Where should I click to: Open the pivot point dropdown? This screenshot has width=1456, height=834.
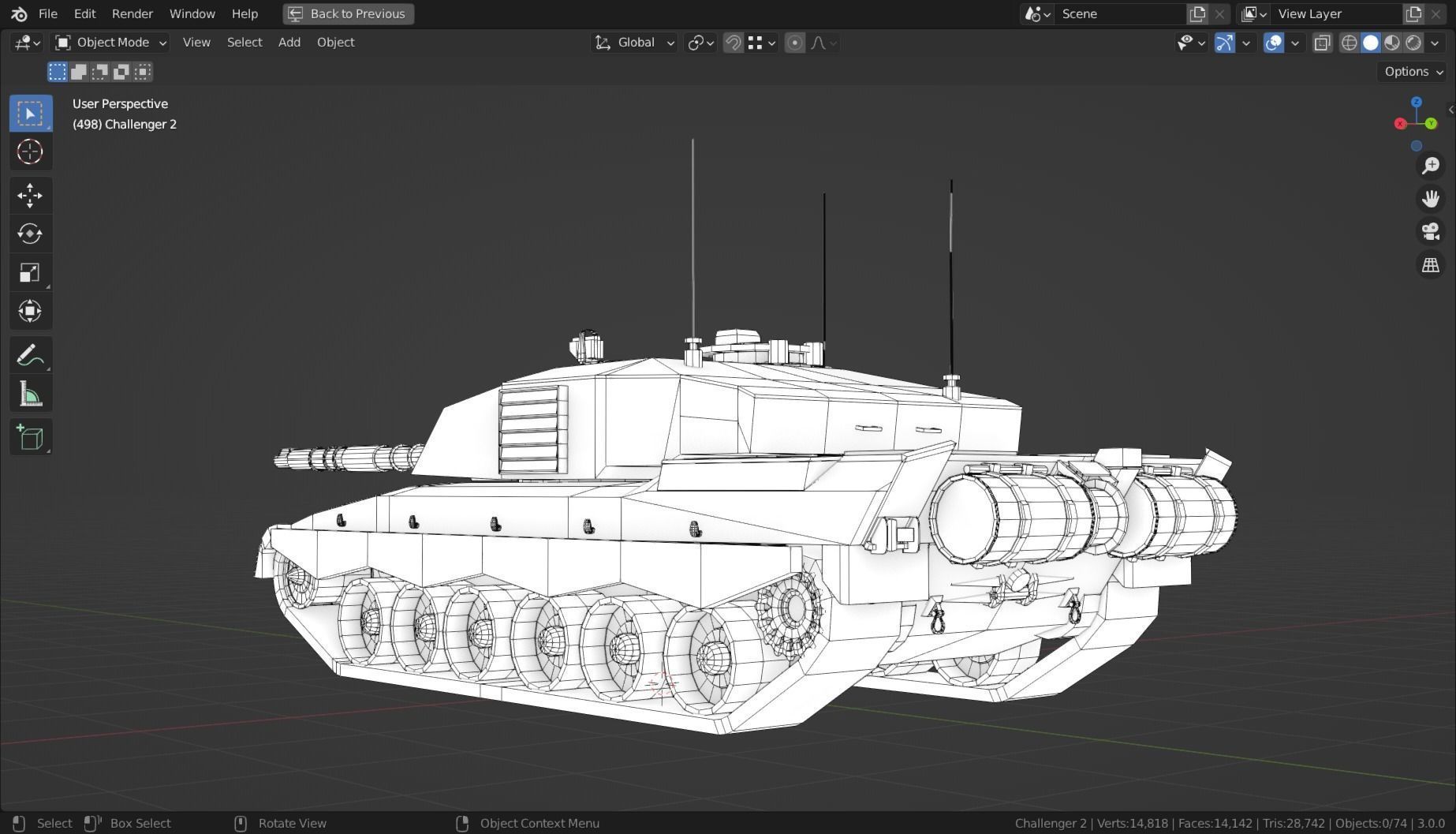[x=700, y=43]
